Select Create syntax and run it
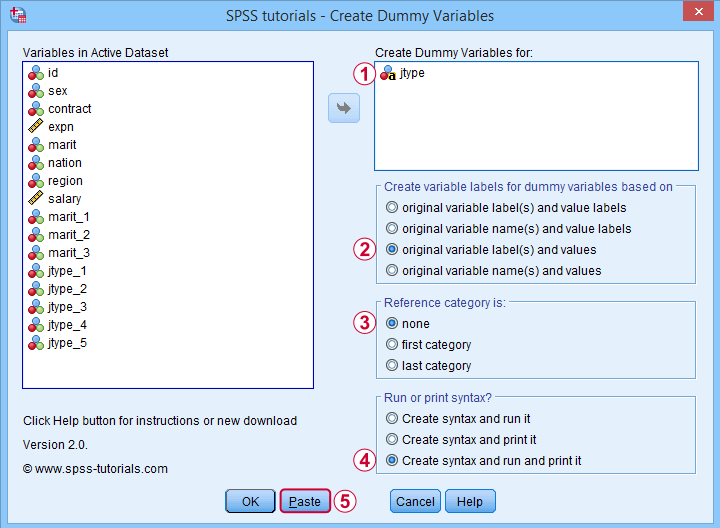Screen dimensions: 720x528 click(458, 419)
